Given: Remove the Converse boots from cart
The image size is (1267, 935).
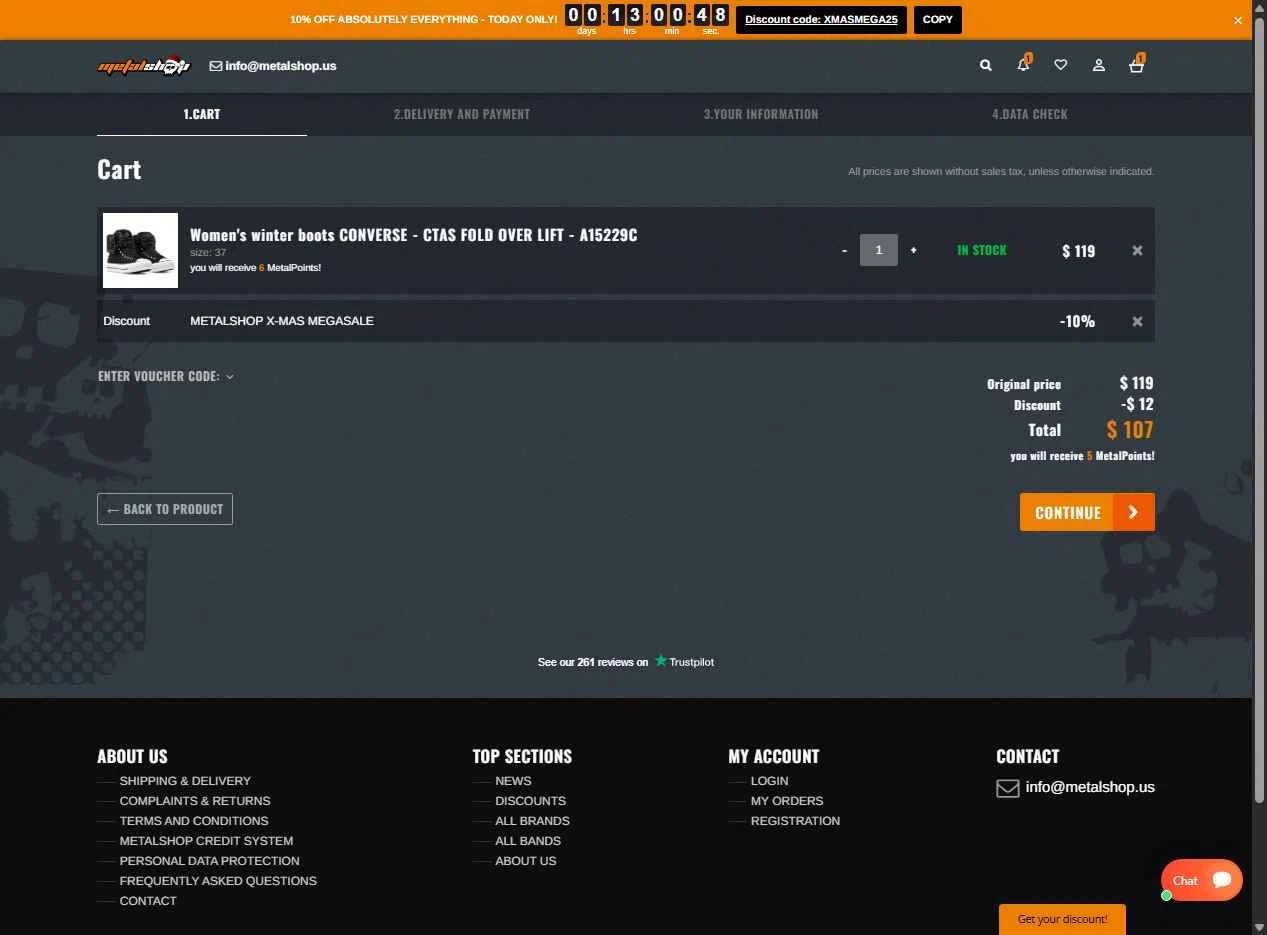Looking at the screenshot, I should [1137, 251].
